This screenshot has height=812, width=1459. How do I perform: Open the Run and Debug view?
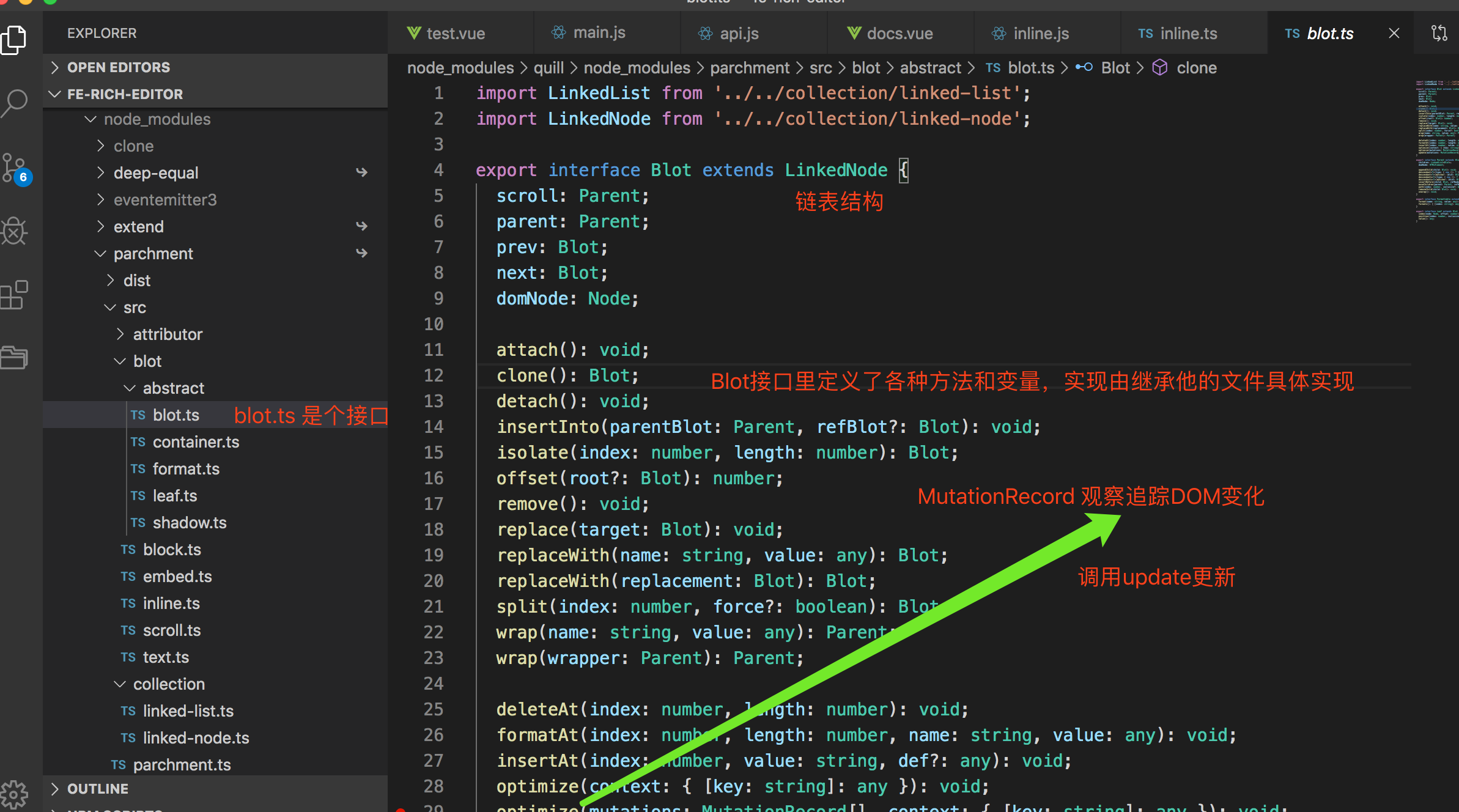coord(15,231)
